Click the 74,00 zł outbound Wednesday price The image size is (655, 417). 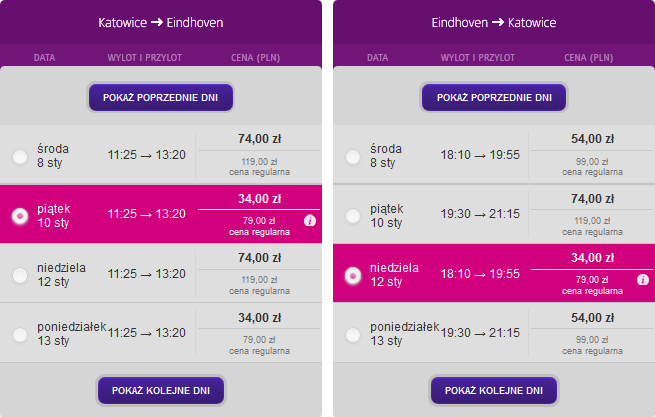pos(259,139)
